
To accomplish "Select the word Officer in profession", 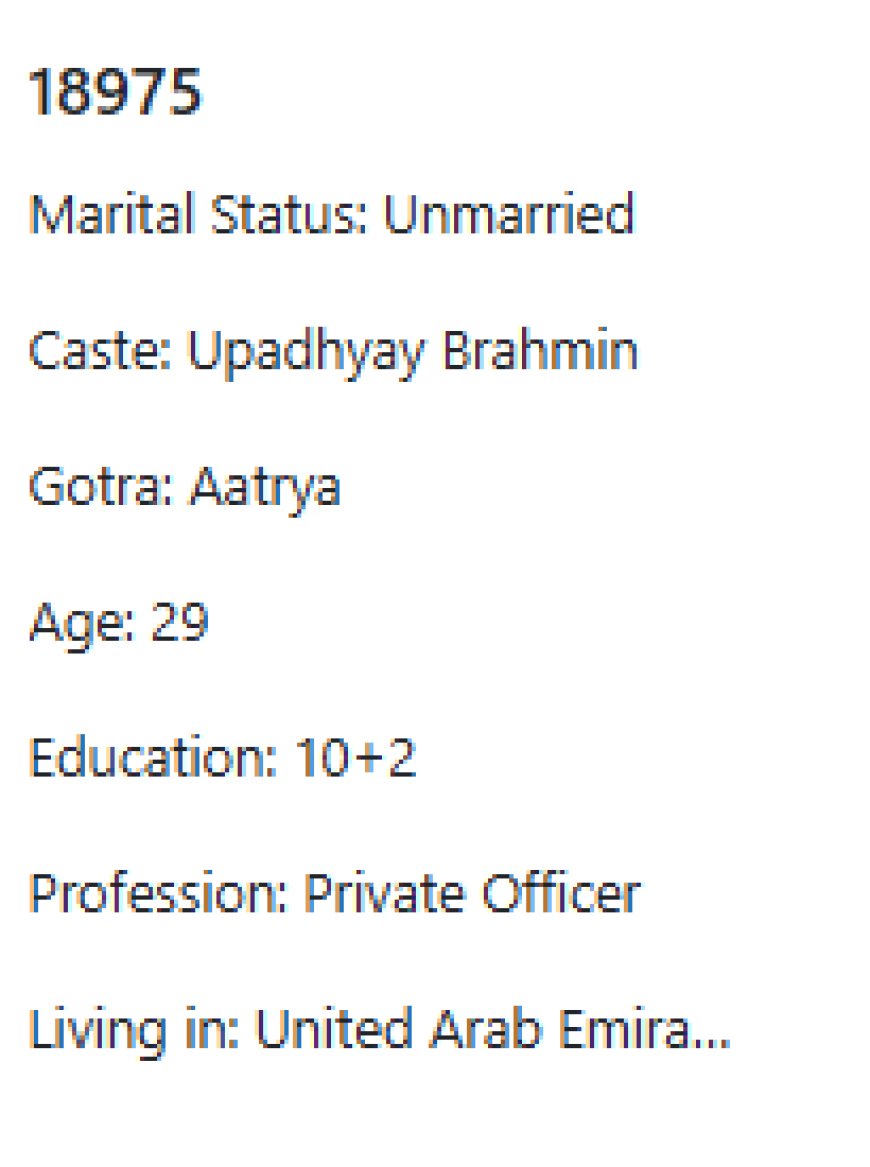I will tap(561, 893).
